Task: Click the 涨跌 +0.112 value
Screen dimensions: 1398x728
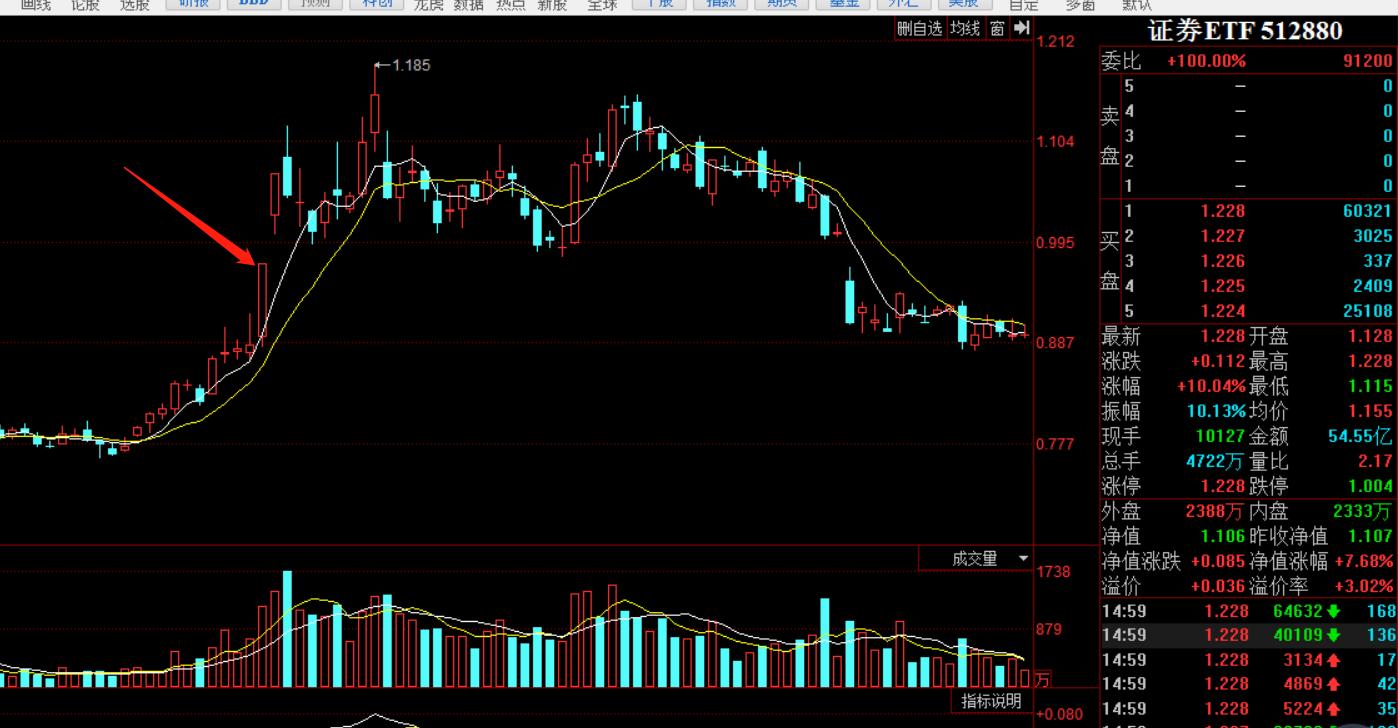Action: 1217,361
